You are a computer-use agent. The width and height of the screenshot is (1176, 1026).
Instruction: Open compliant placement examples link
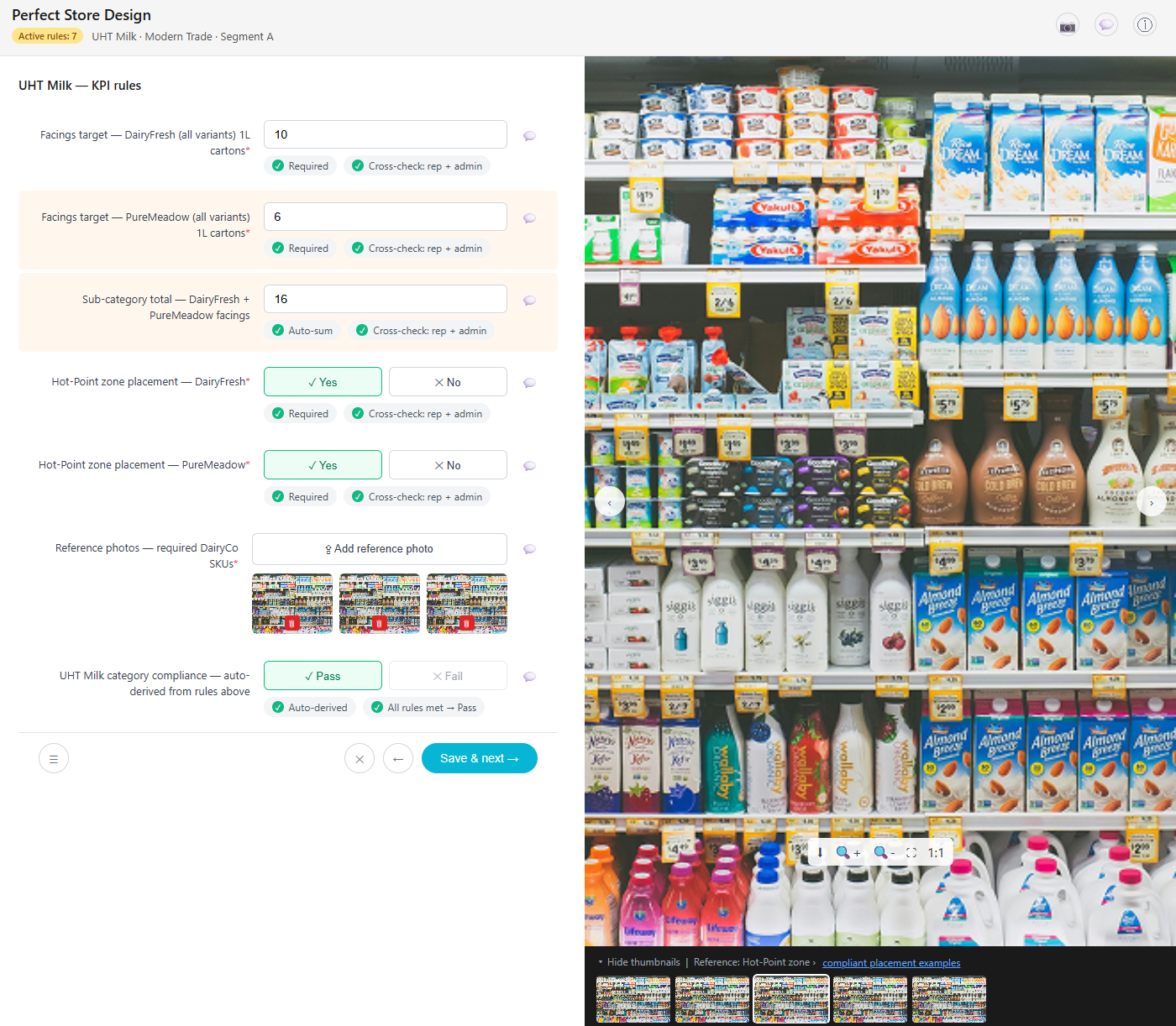(891, 963)
